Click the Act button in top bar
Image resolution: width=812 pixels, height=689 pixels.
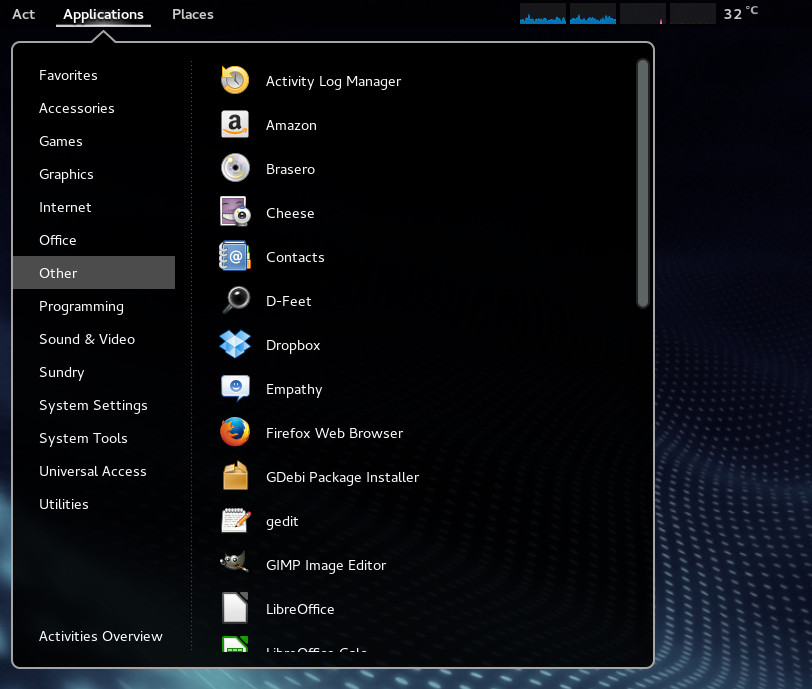pyautogui.click(x=23, y=15)
